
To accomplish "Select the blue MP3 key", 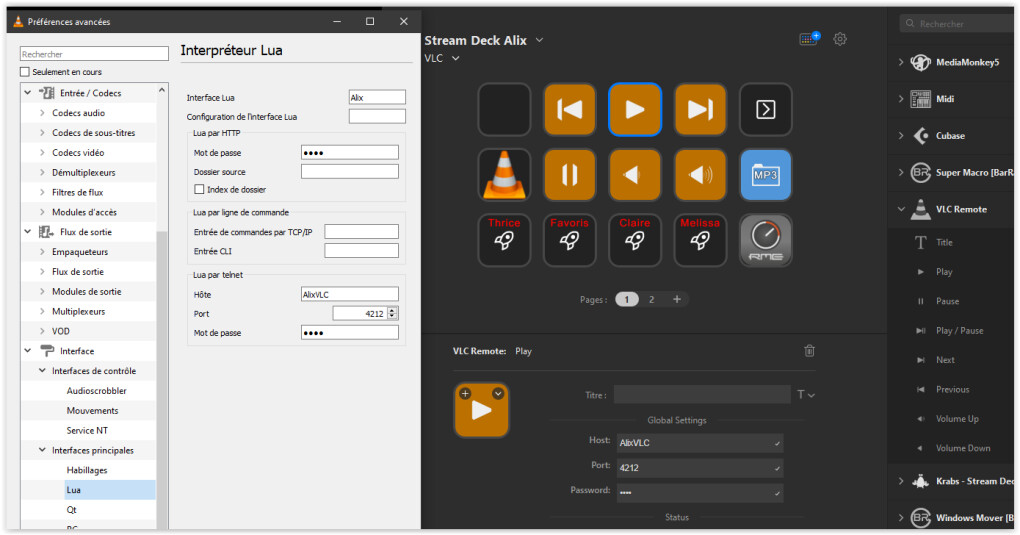I will (x=766, y=174).
